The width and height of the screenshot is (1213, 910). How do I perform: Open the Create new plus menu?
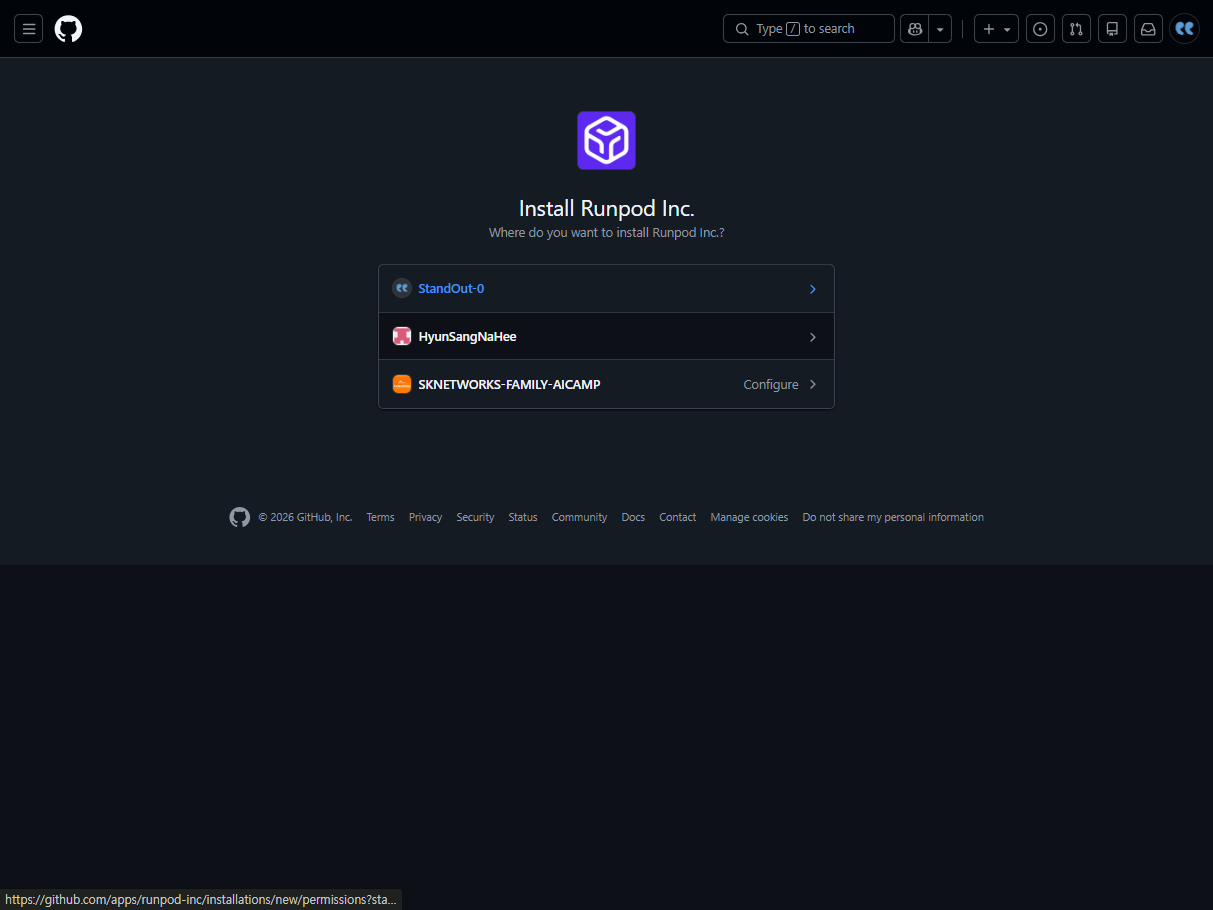coord(996,29)
